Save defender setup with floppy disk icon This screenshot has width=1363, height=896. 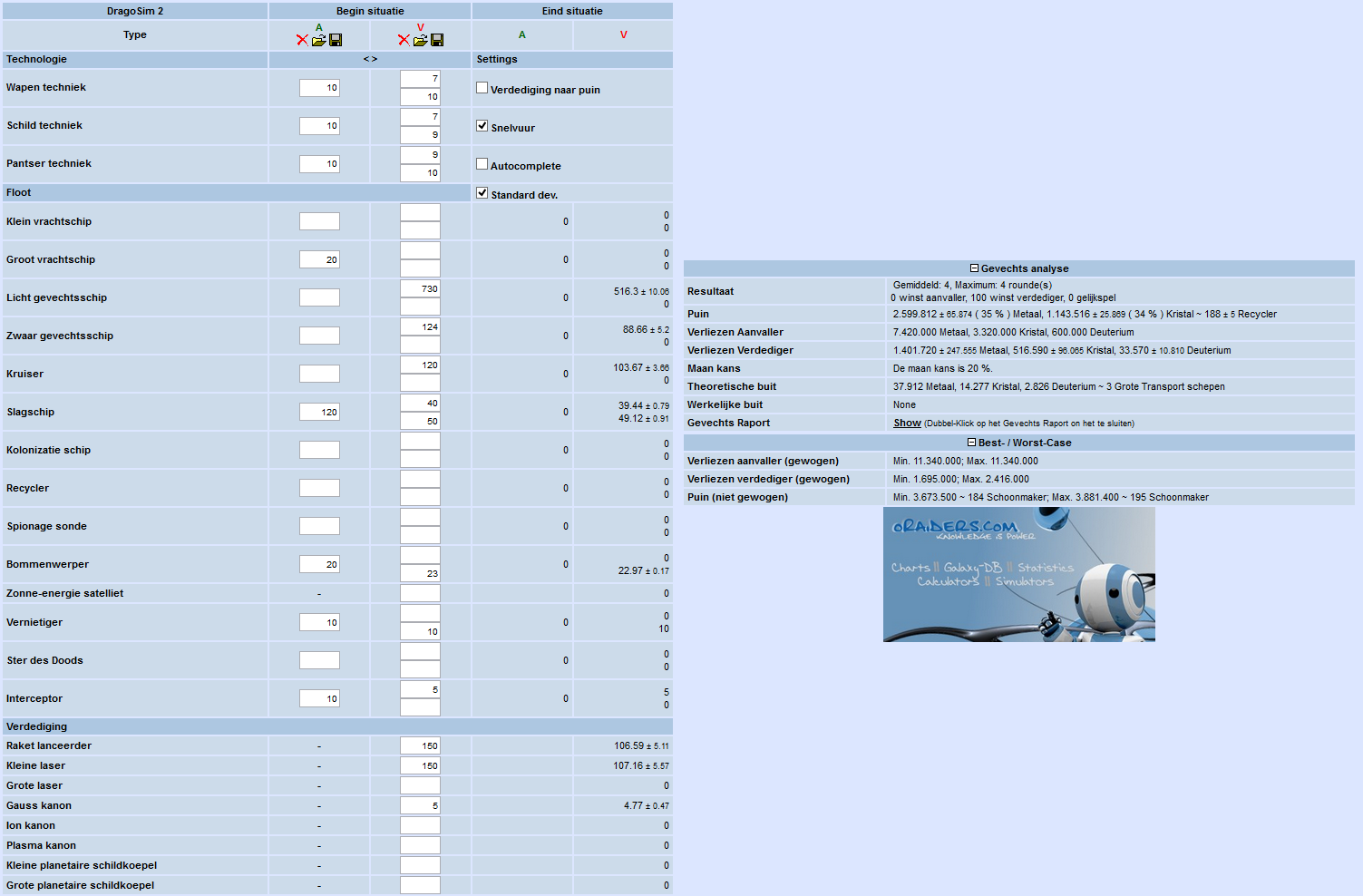click(x=437, y=40)
